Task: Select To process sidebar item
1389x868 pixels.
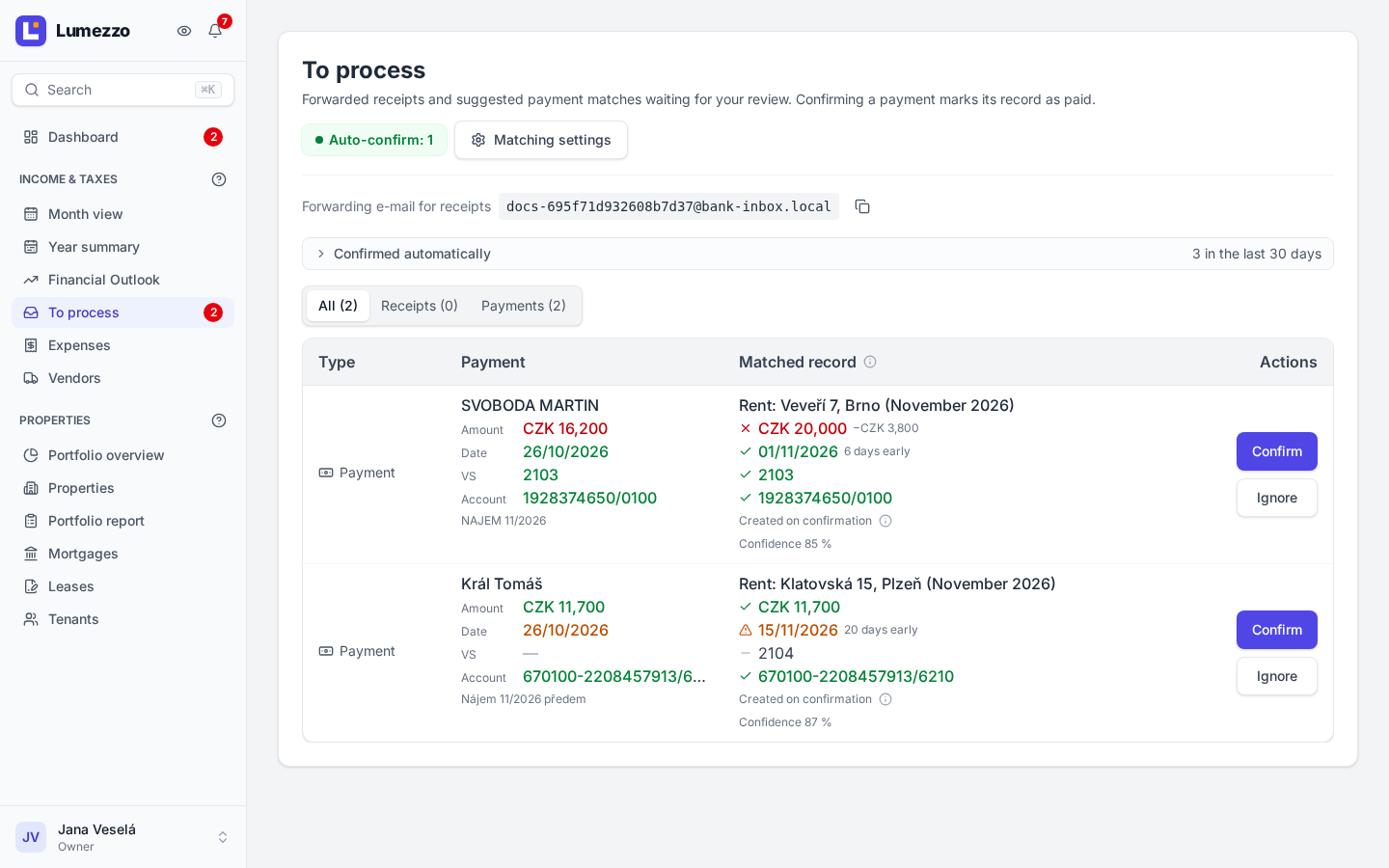Action: pyautogui.click(x=123, y=312)
